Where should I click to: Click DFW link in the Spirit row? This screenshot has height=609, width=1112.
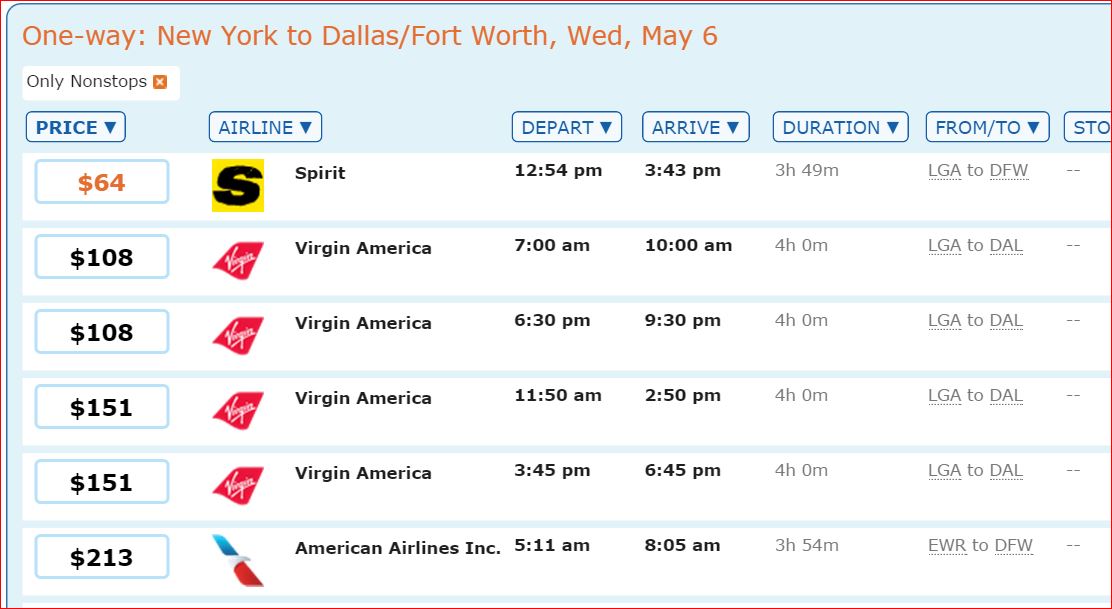click(x=1008, y=171)
